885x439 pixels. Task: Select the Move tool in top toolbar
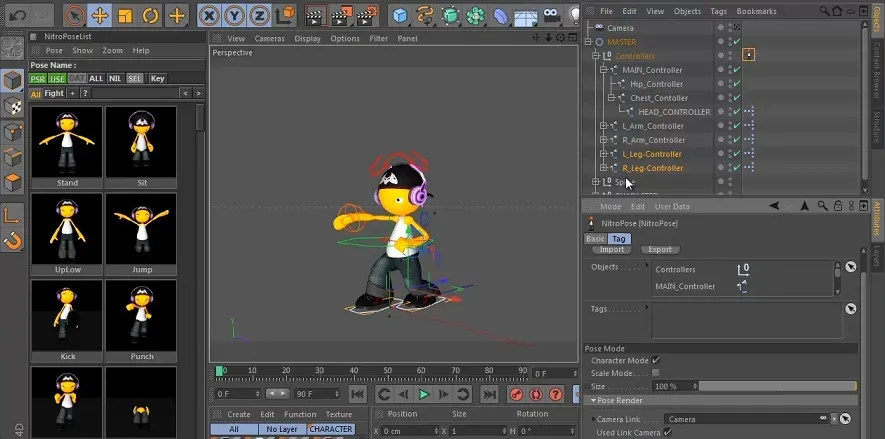100,15
